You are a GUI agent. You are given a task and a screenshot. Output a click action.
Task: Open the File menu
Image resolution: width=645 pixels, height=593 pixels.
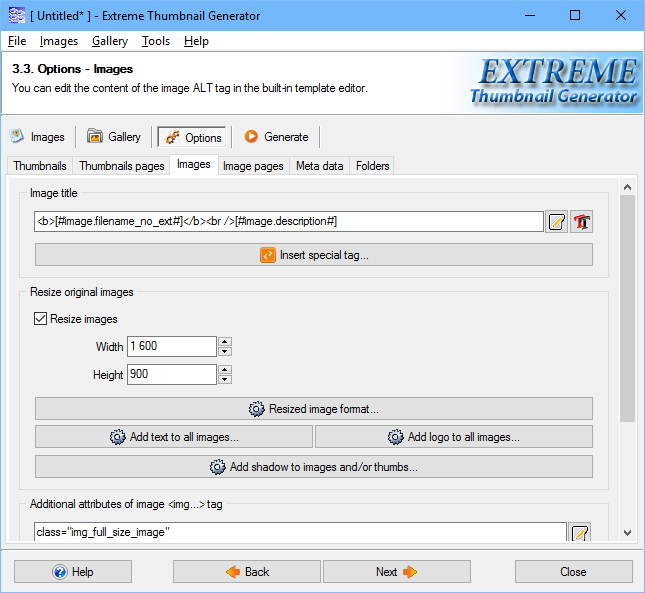(17, 41)
